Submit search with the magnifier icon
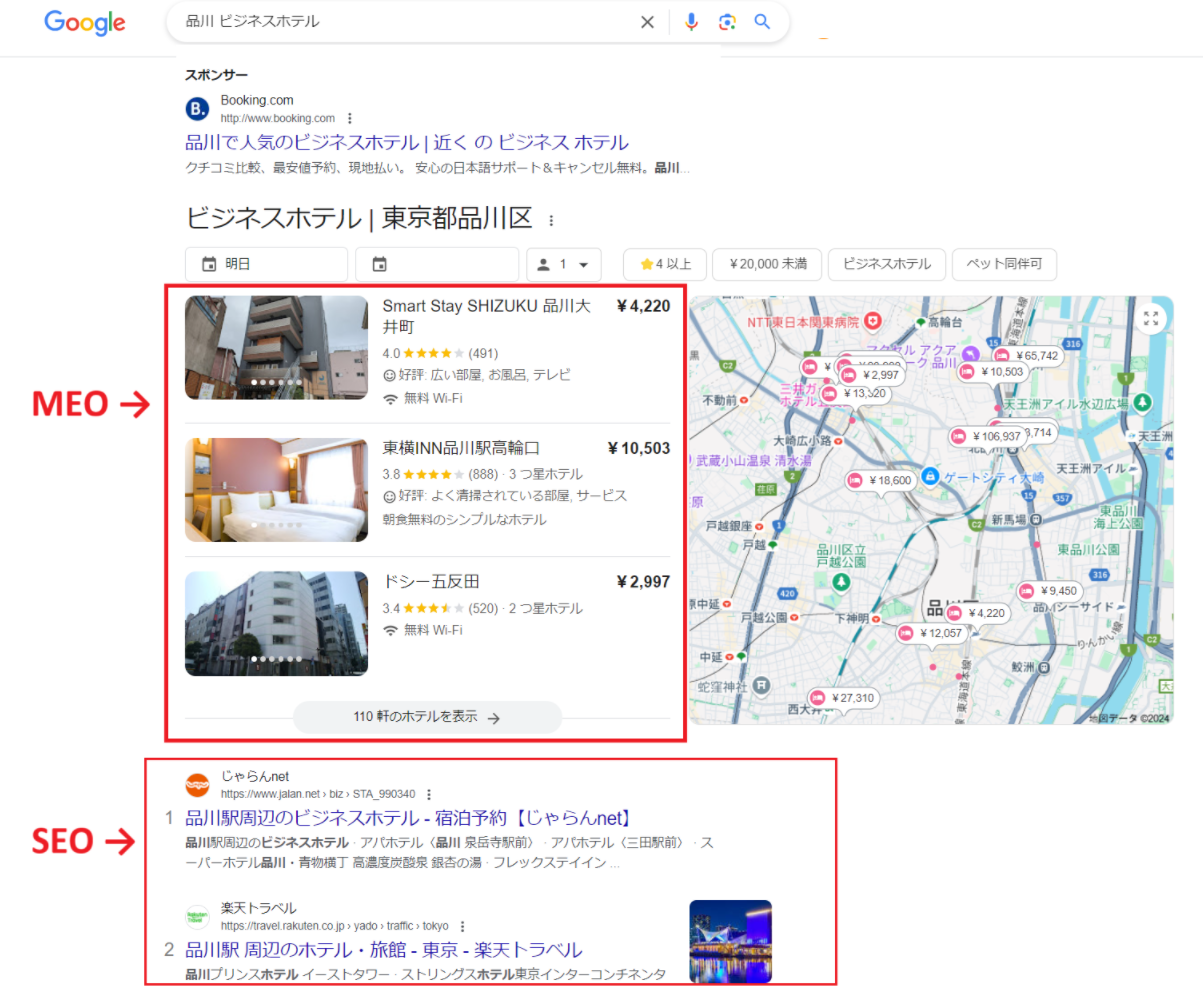The image size is (1203, 986). pos(762,22)
